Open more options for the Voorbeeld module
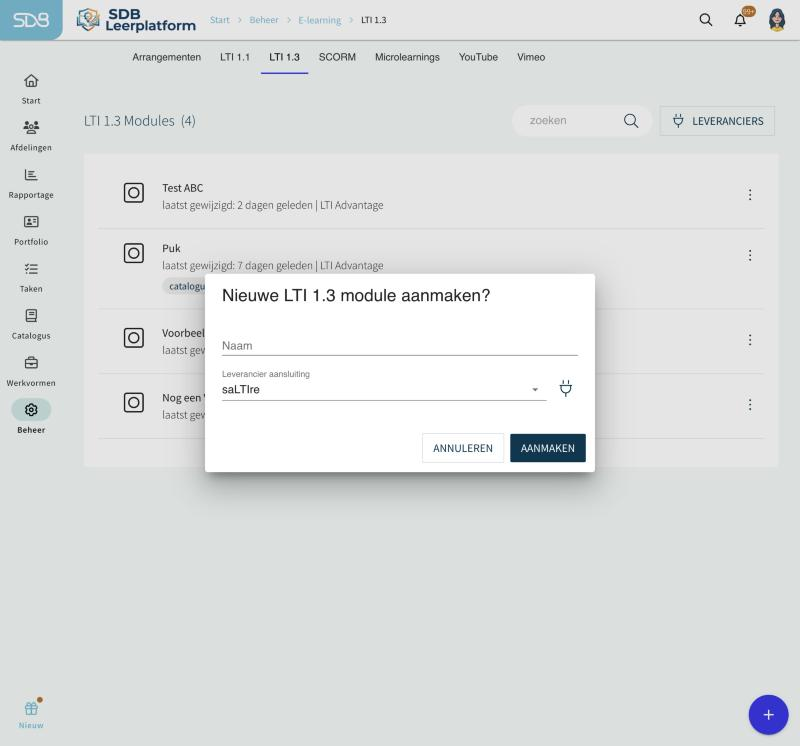The width and height of the screenshot is (800, 746). click(750, 340)
